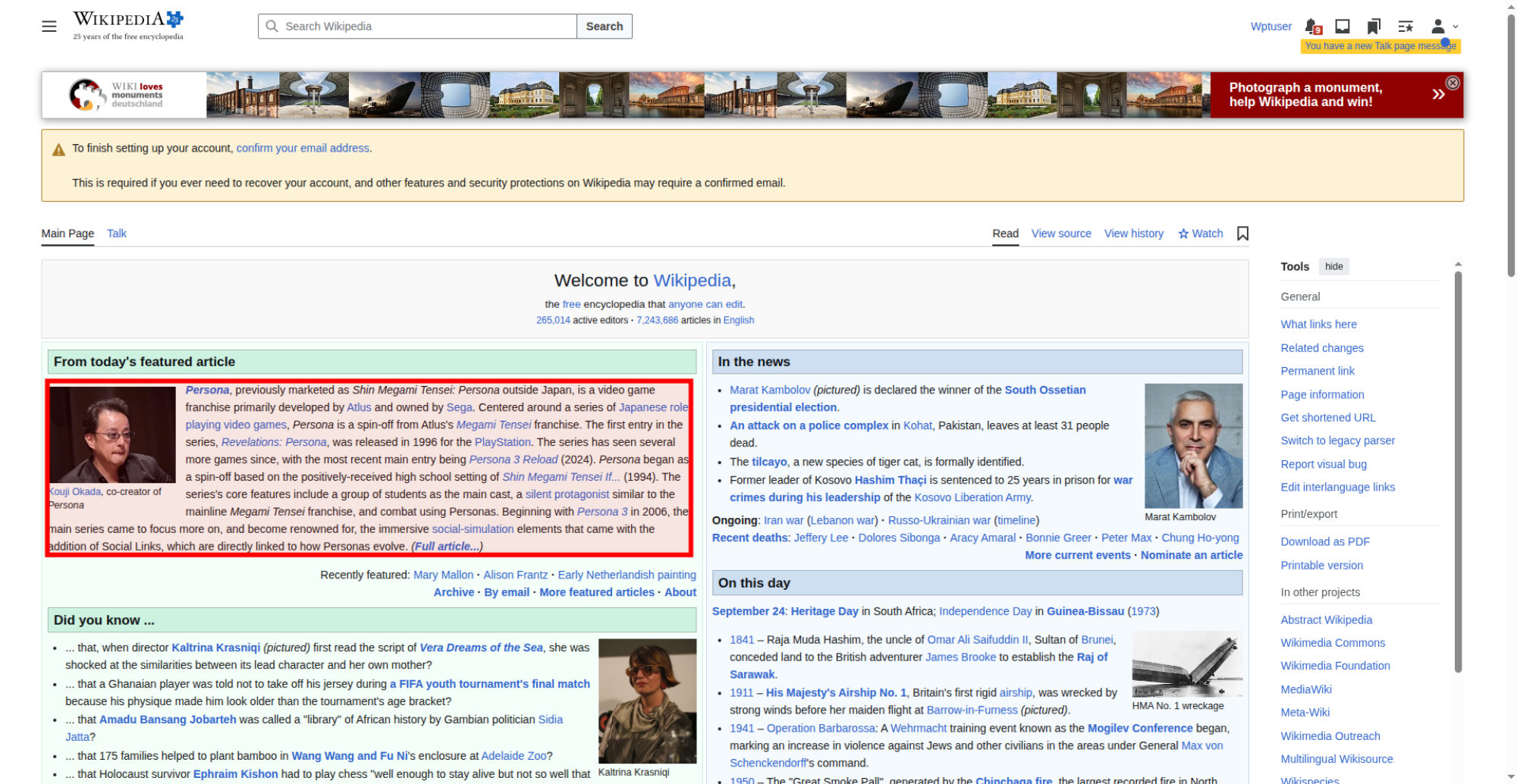Screen dimensions: 1517x784
Task: Click the Search button
Action: [x=605, y=27]
